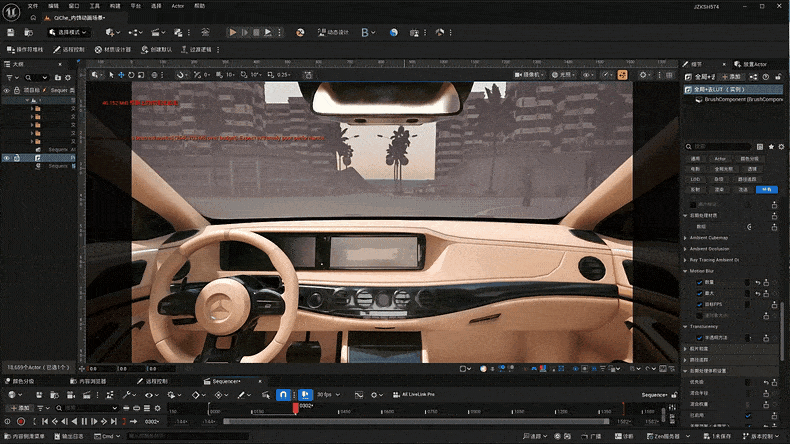Open the content browse icon next to save
The width and height of the screenshot is (790, 444).
29,32
